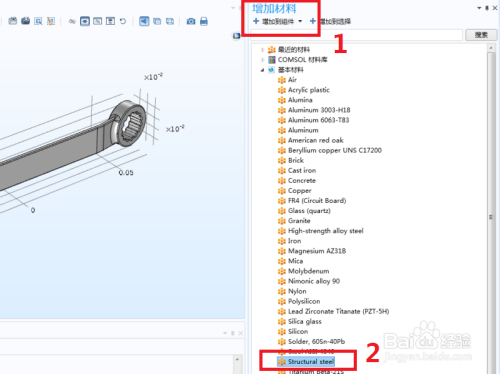Close the Add Material panel
This screenshot has height=374, width=500.
495,8
